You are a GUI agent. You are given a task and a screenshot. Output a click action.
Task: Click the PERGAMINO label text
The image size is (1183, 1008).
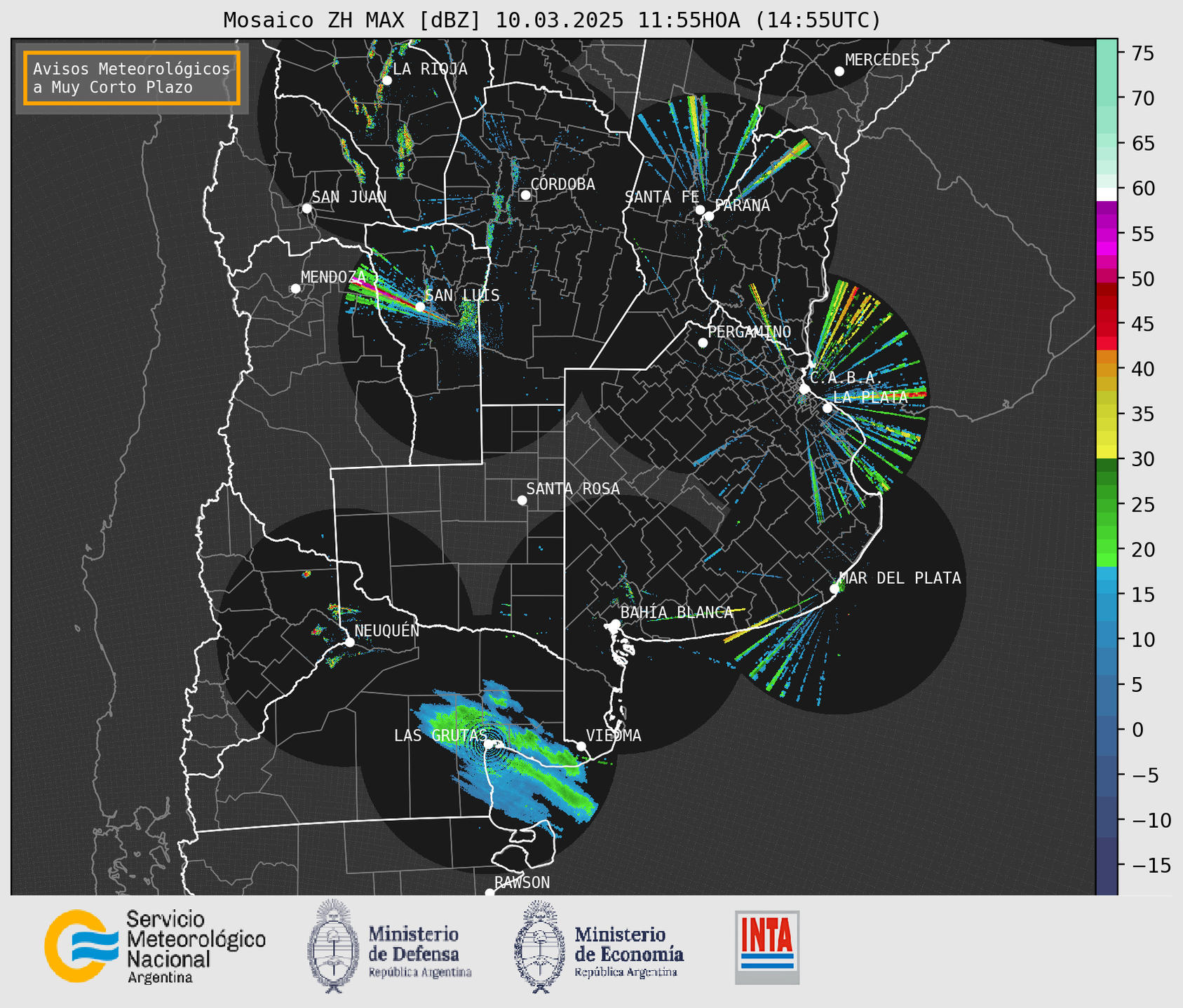click(750, 332)
